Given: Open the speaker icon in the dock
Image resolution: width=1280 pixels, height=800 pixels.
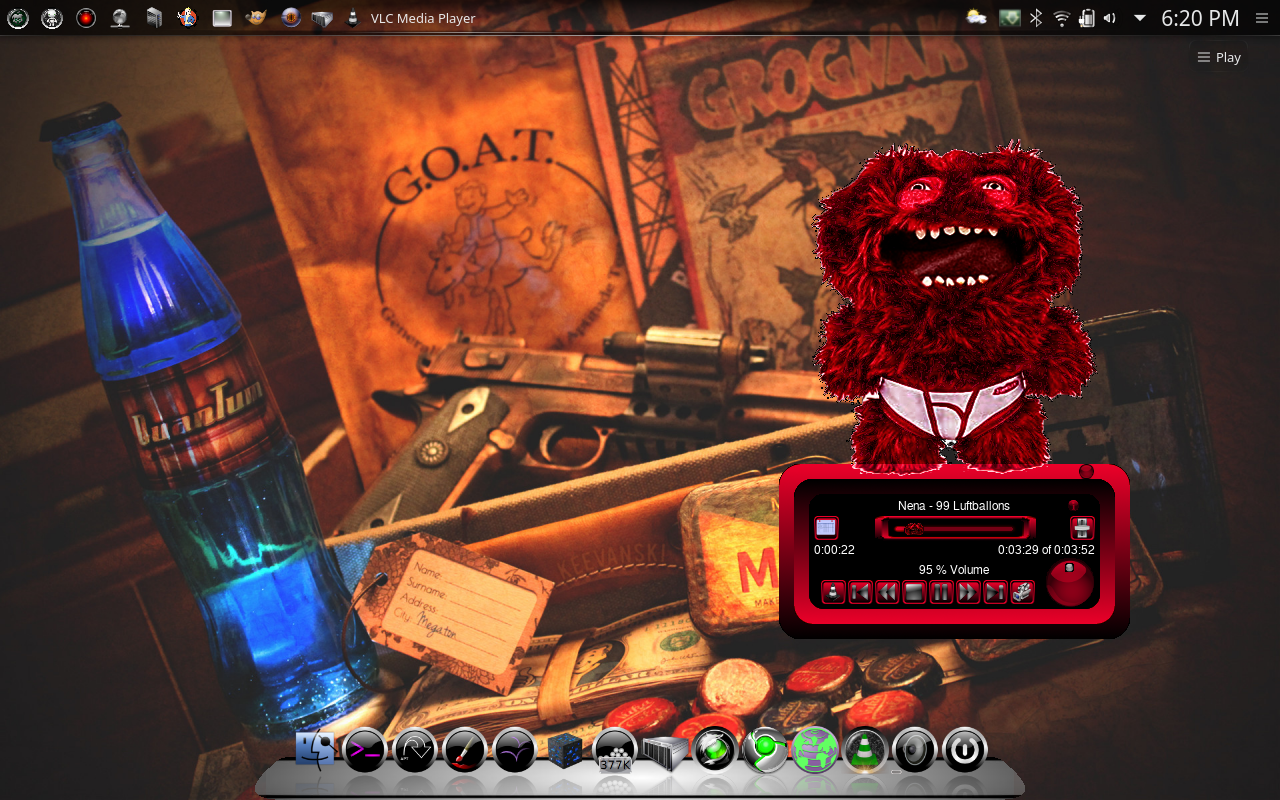Looking at the screenshot, I should coord(915,750).
